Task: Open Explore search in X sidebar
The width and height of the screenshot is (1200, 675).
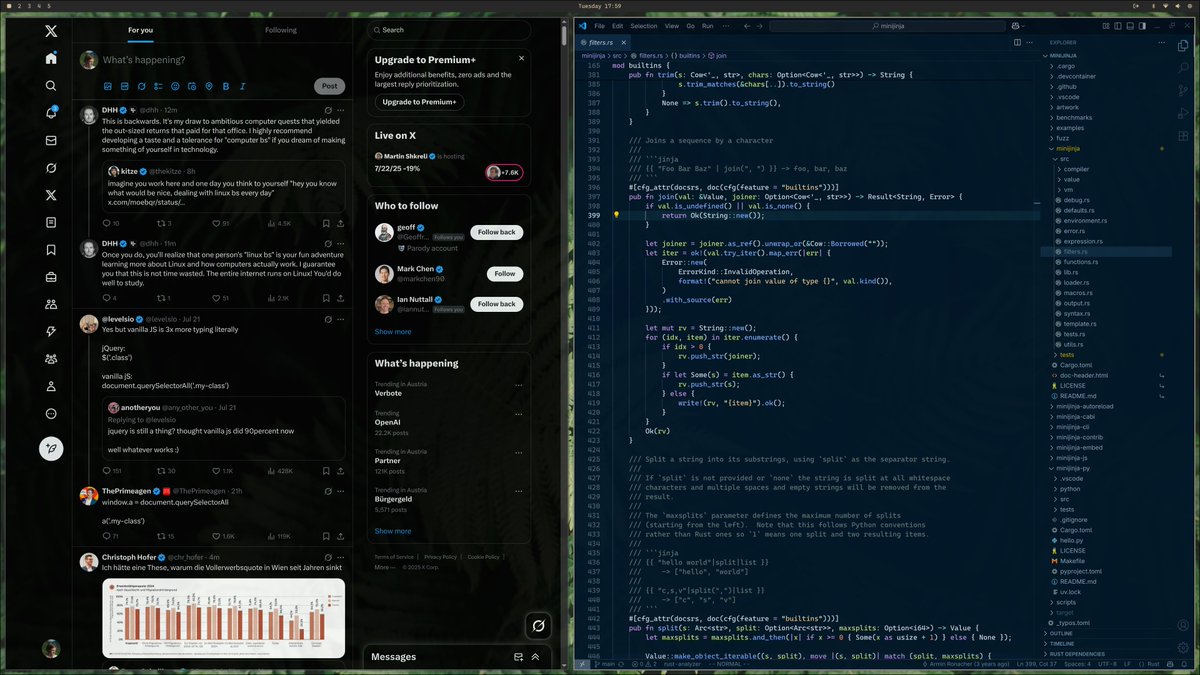Action: tap(51, 86)
